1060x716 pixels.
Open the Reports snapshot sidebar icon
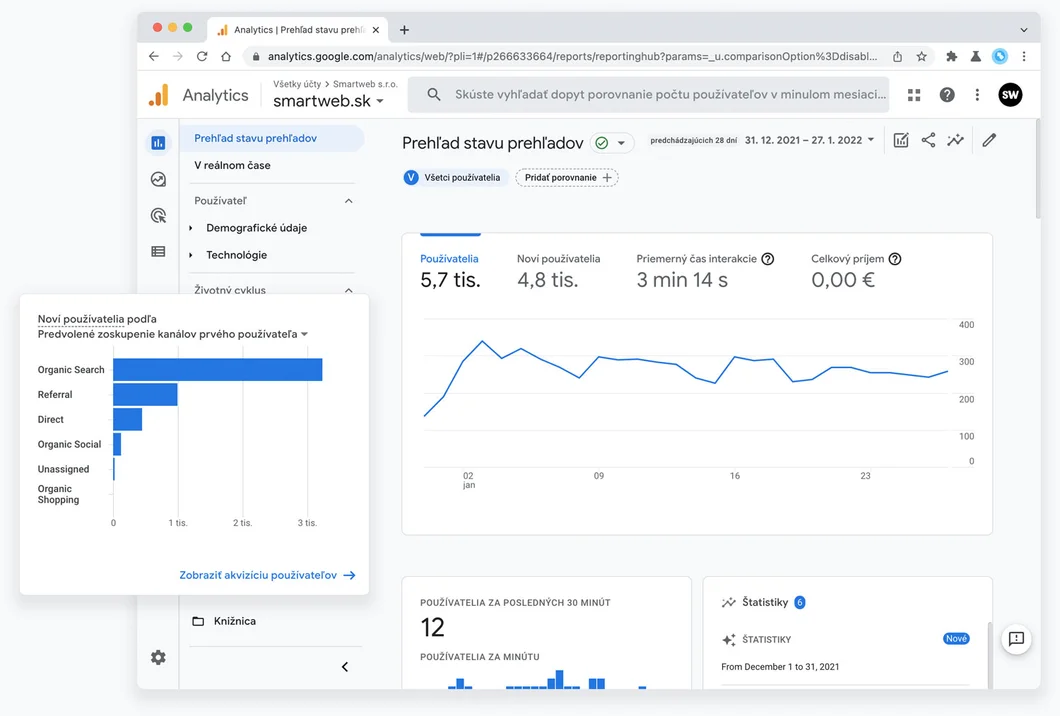click(x=158, y=143)
